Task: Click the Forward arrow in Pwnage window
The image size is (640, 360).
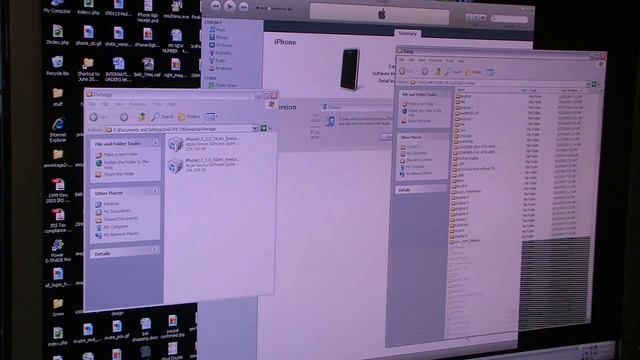Action: (124, 117)
